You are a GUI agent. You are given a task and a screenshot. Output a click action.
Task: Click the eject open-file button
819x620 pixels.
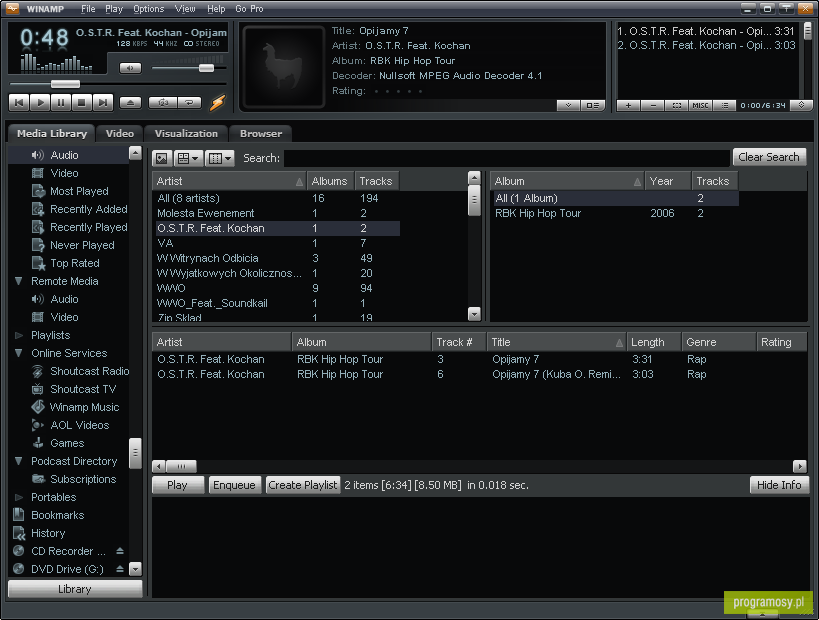click(x=130, y=102)
